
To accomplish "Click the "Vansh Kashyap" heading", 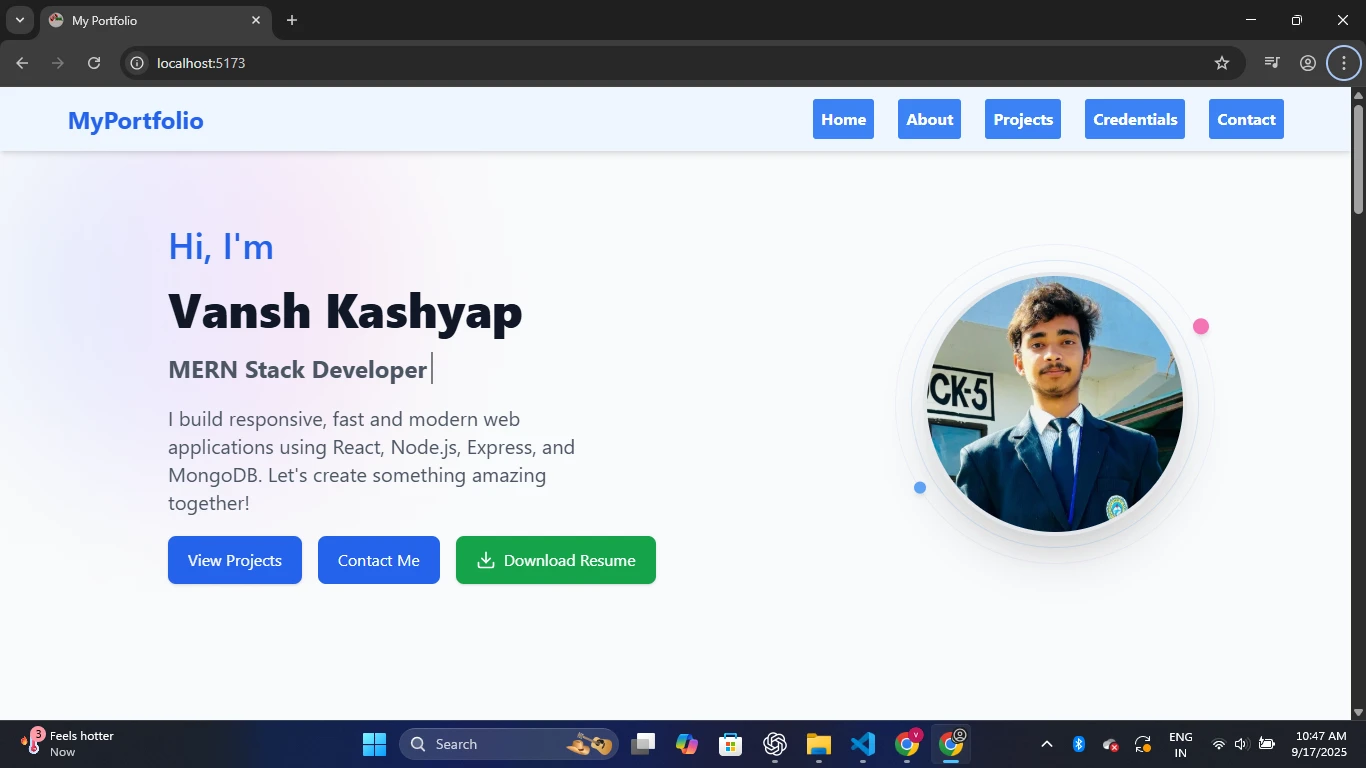I will (x=345, y=311).
